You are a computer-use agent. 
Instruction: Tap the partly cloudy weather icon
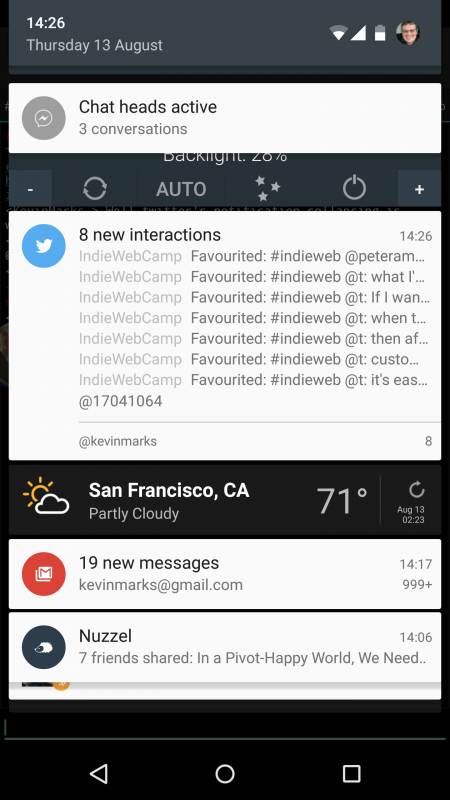[46, 496]
